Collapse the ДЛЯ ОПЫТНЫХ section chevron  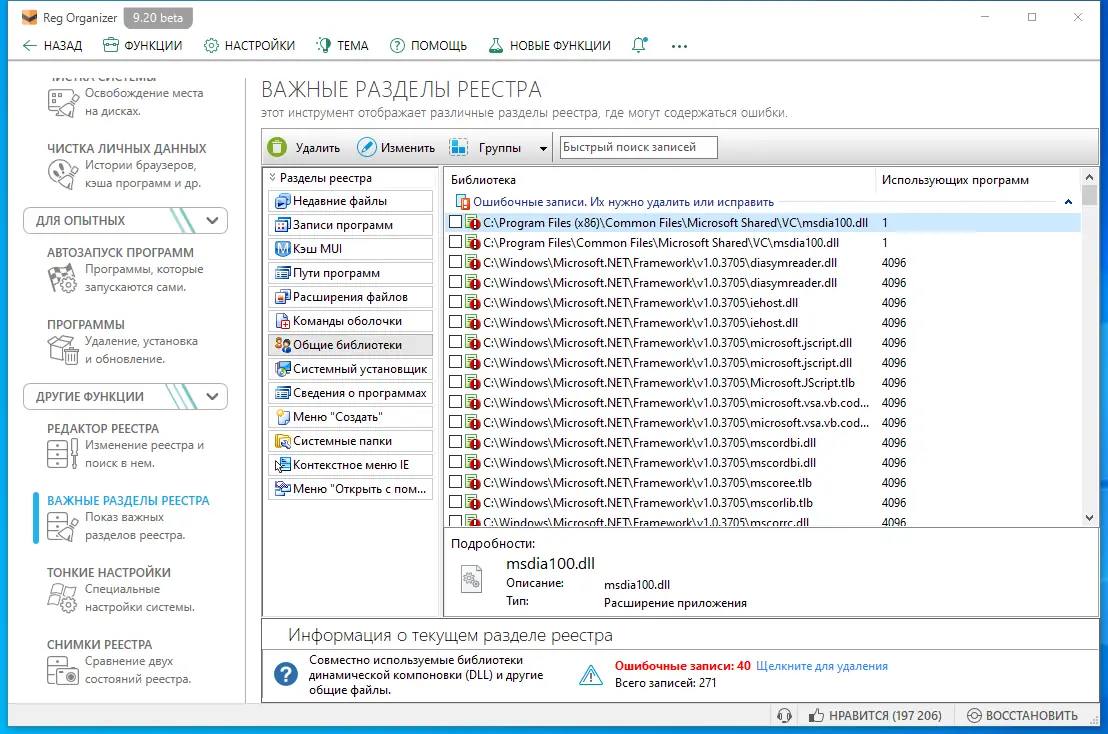(x=212, y=220)
